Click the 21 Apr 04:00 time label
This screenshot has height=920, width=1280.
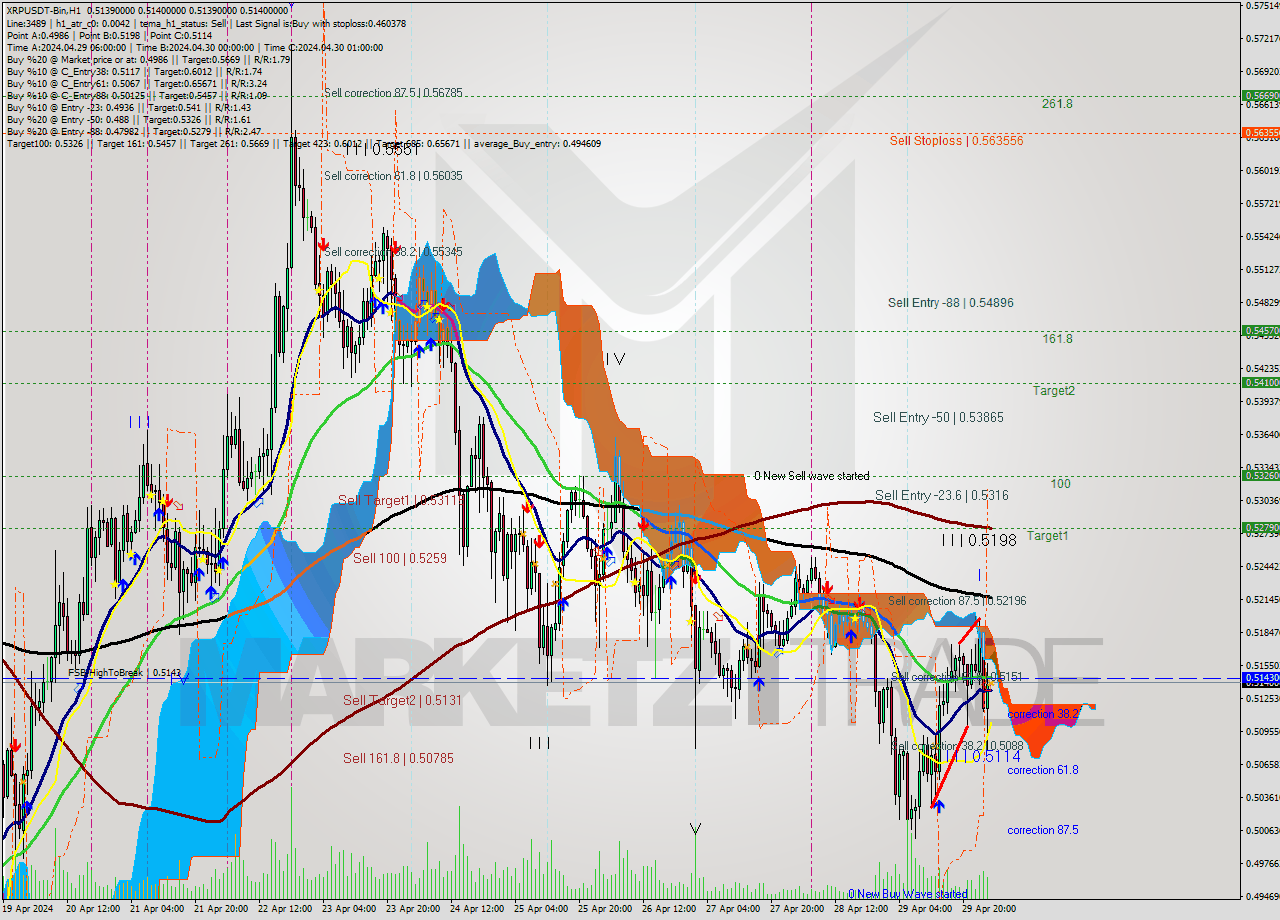point(158,910)
